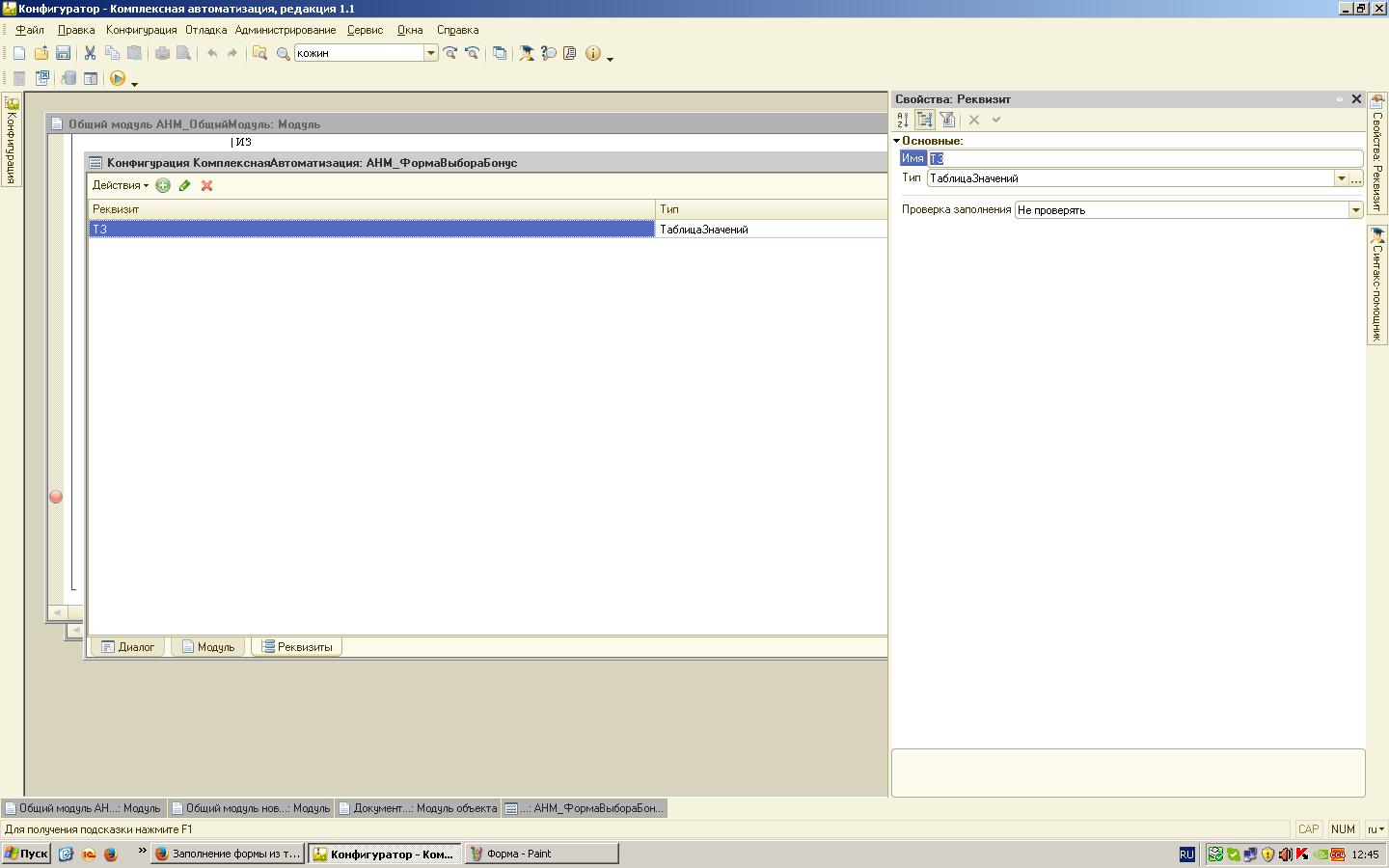Sort properties alphabetically in the properties panel

point(903,120)
